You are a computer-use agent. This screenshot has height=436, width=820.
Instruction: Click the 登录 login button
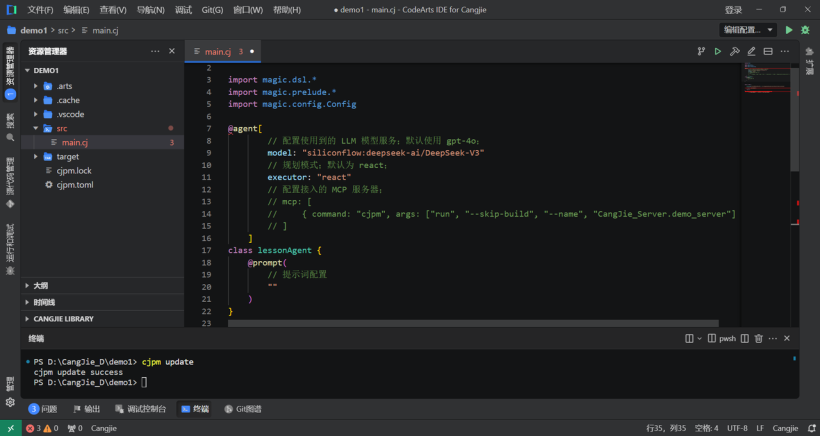[x=733, y=10]
